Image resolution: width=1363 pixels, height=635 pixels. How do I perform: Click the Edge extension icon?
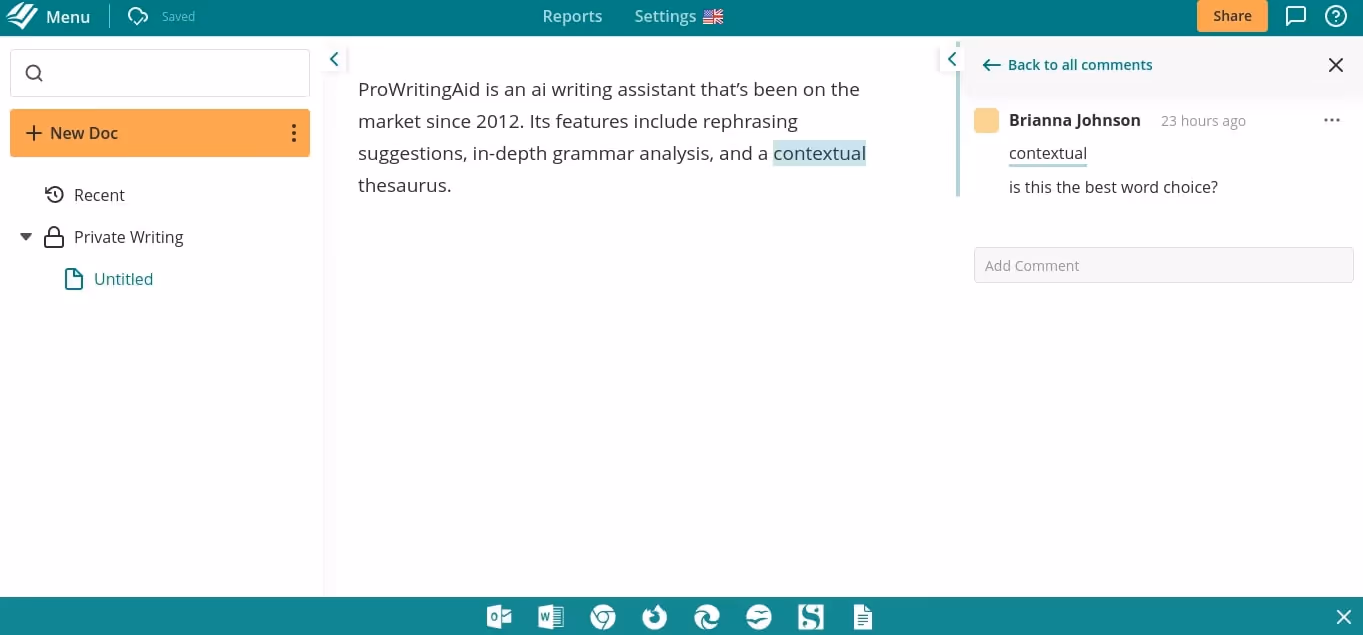click(x=707, y=617)
